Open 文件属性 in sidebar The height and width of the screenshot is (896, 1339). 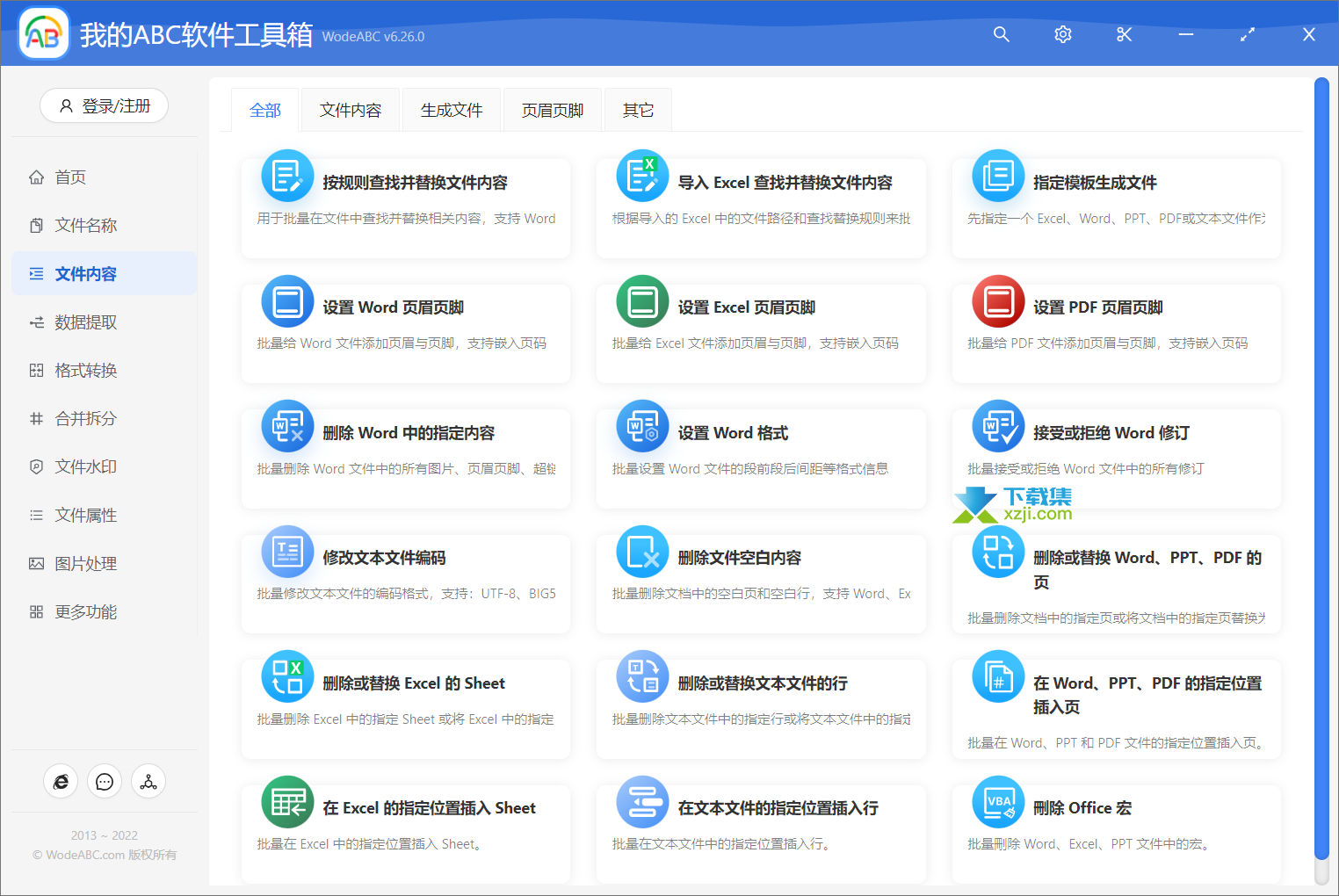pos(104,516)
